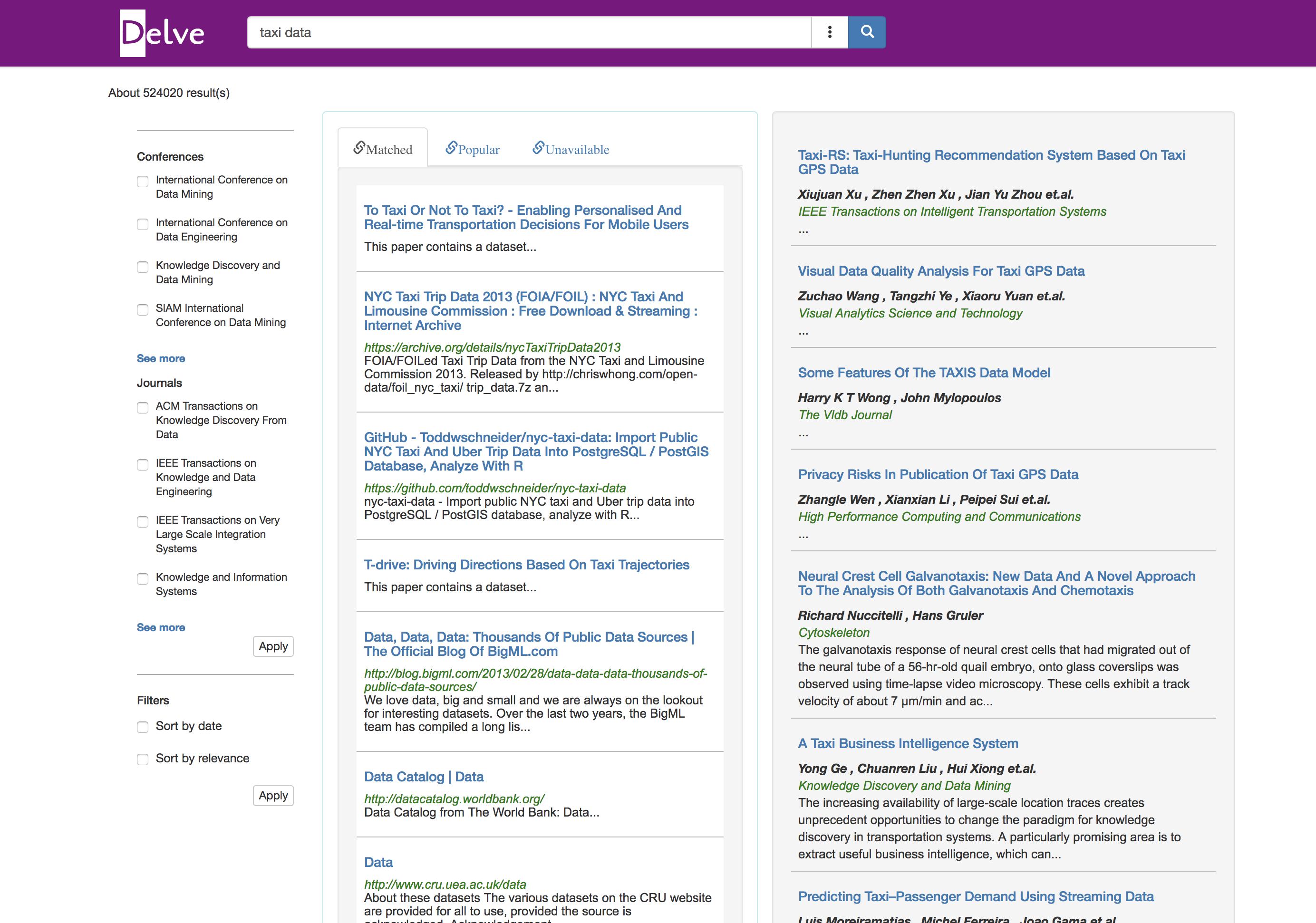The height and width of the screenshot is (923, 1316).
Task: Click Cytoskeleton venue name
Action: point(834,633)
